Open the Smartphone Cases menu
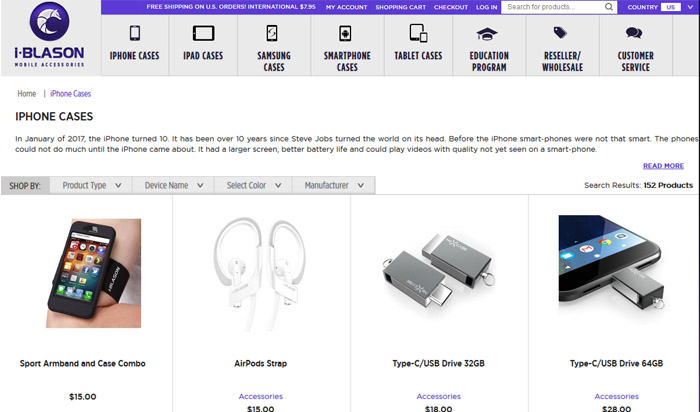This screenshot has width=700, height=412. 347,61
